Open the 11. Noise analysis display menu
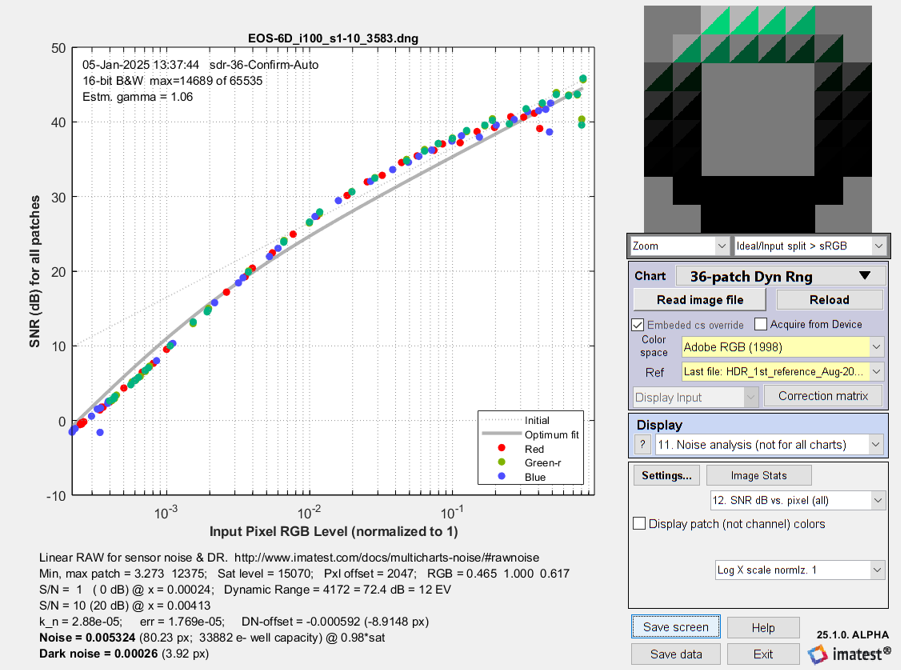The height and width of the screenshot is (670, 901). pyautogui.click(x=769, y=444)
